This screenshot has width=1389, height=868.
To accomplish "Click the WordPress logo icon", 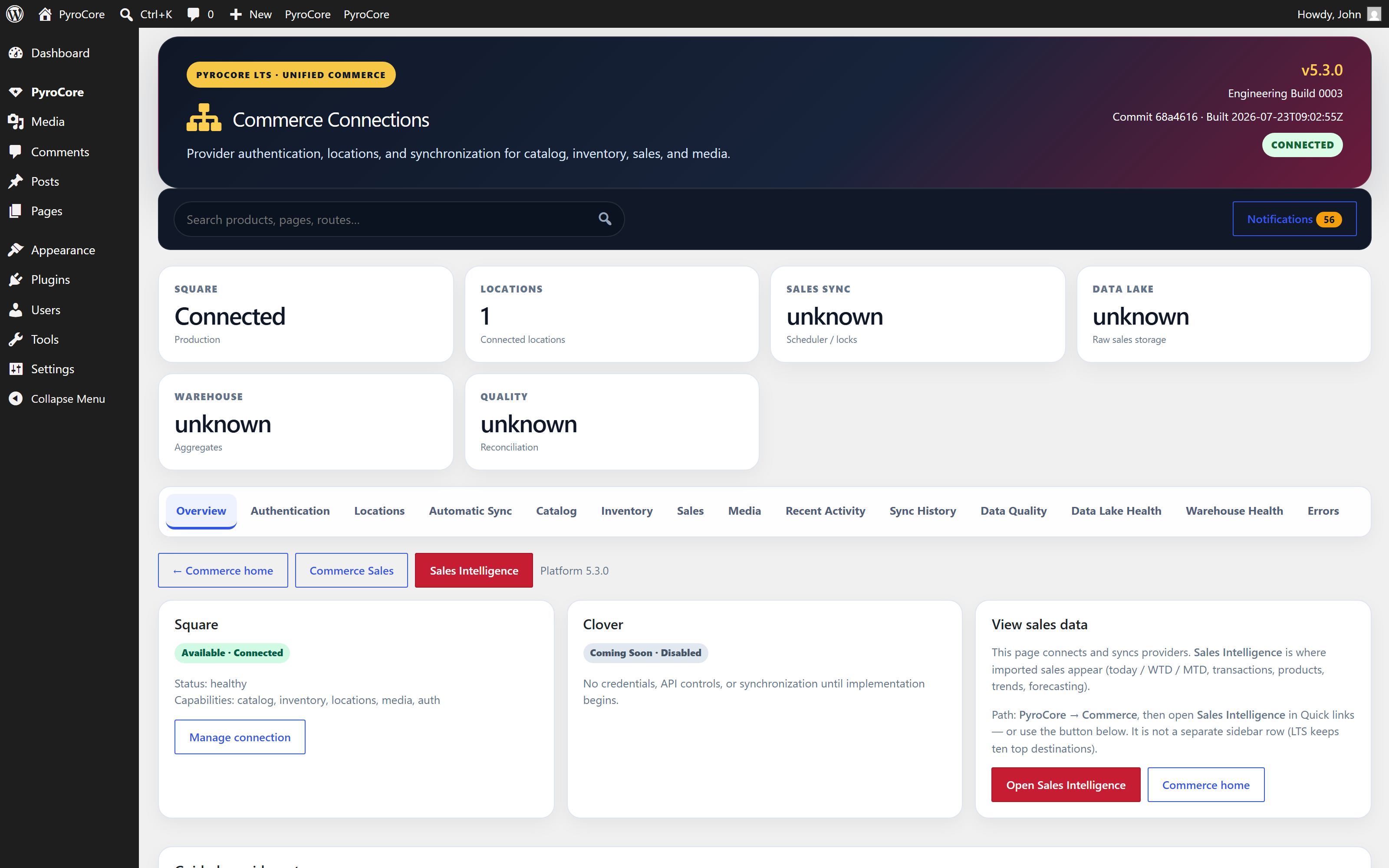I will [x=15, y=14].
